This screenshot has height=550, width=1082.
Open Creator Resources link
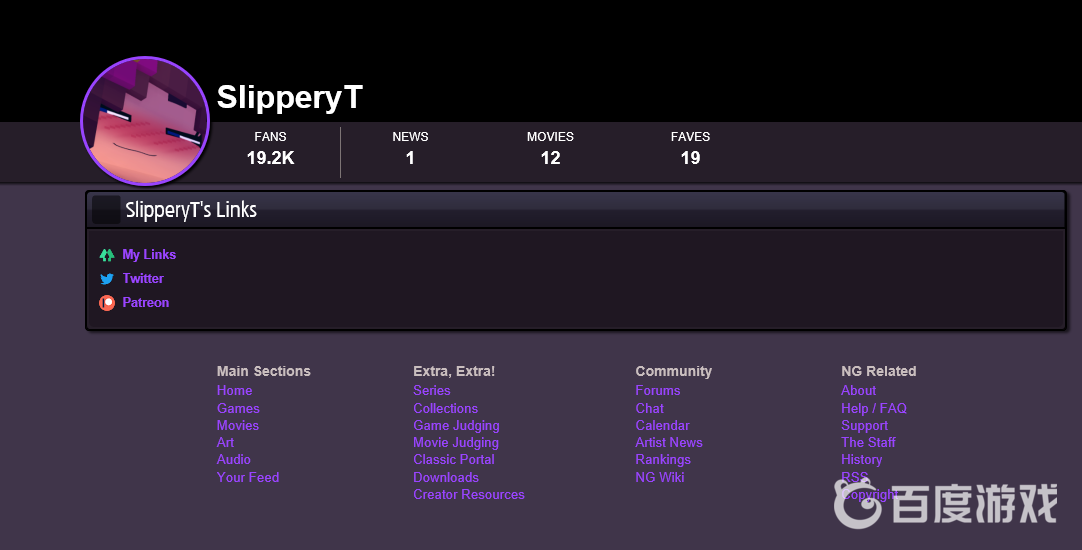tap(468, 494)
